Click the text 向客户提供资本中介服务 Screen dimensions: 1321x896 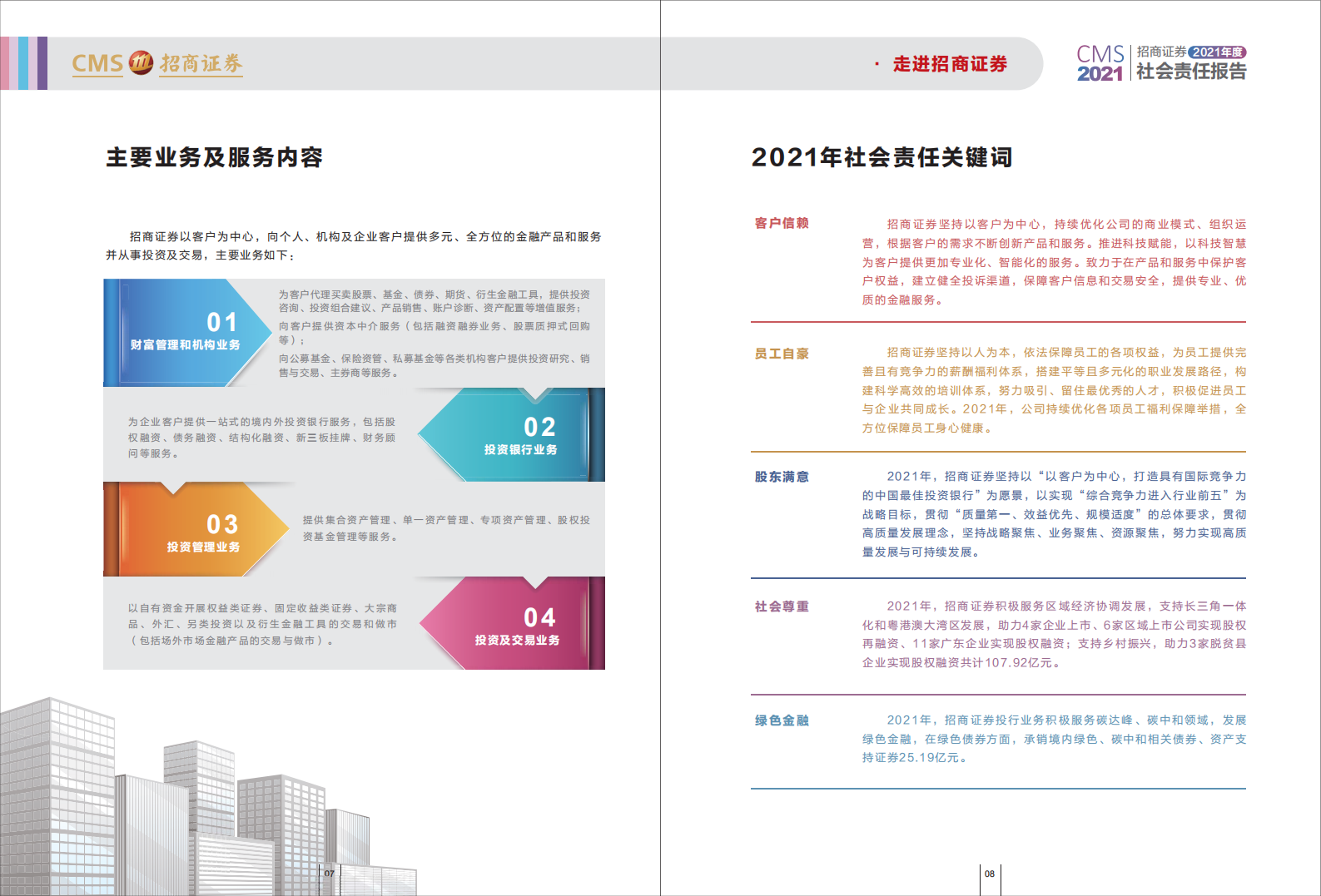coord(435,333)
